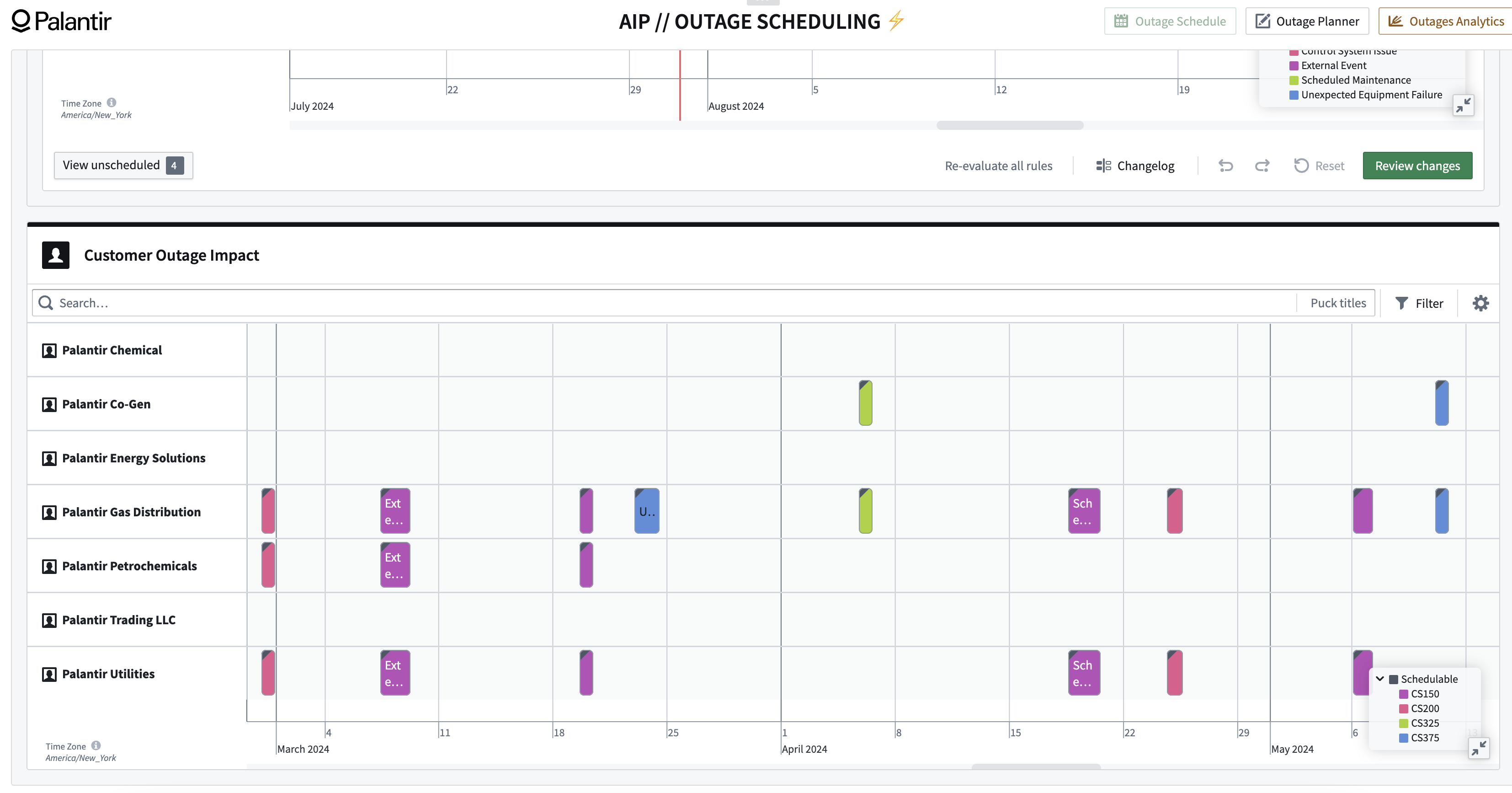Click customer icon beside Palantir Petrochemicals
1512x793 pixels.
49,567
